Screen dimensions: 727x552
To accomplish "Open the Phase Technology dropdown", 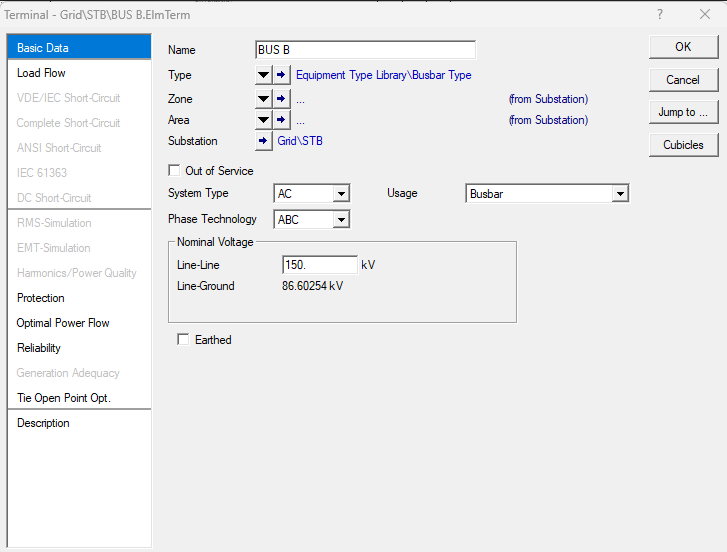I will click(x=341, y=220).
